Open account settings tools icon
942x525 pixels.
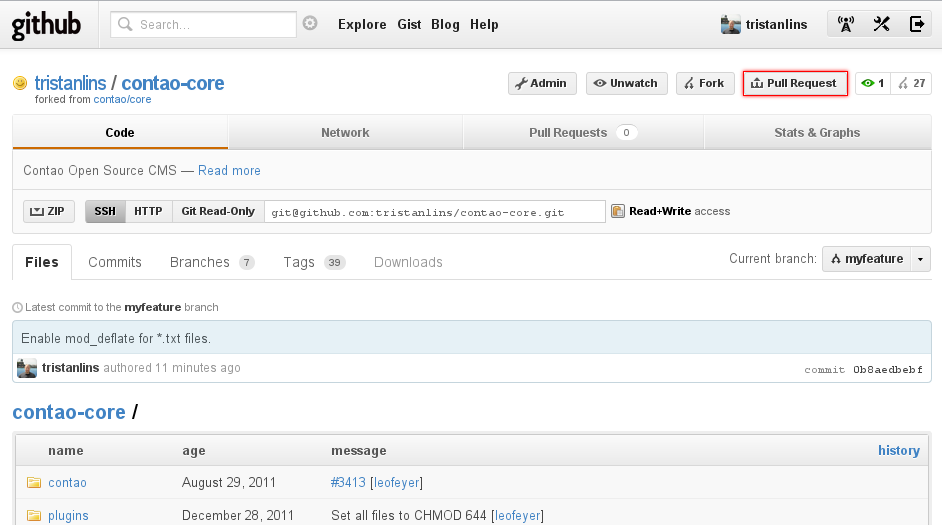[881, 25]
